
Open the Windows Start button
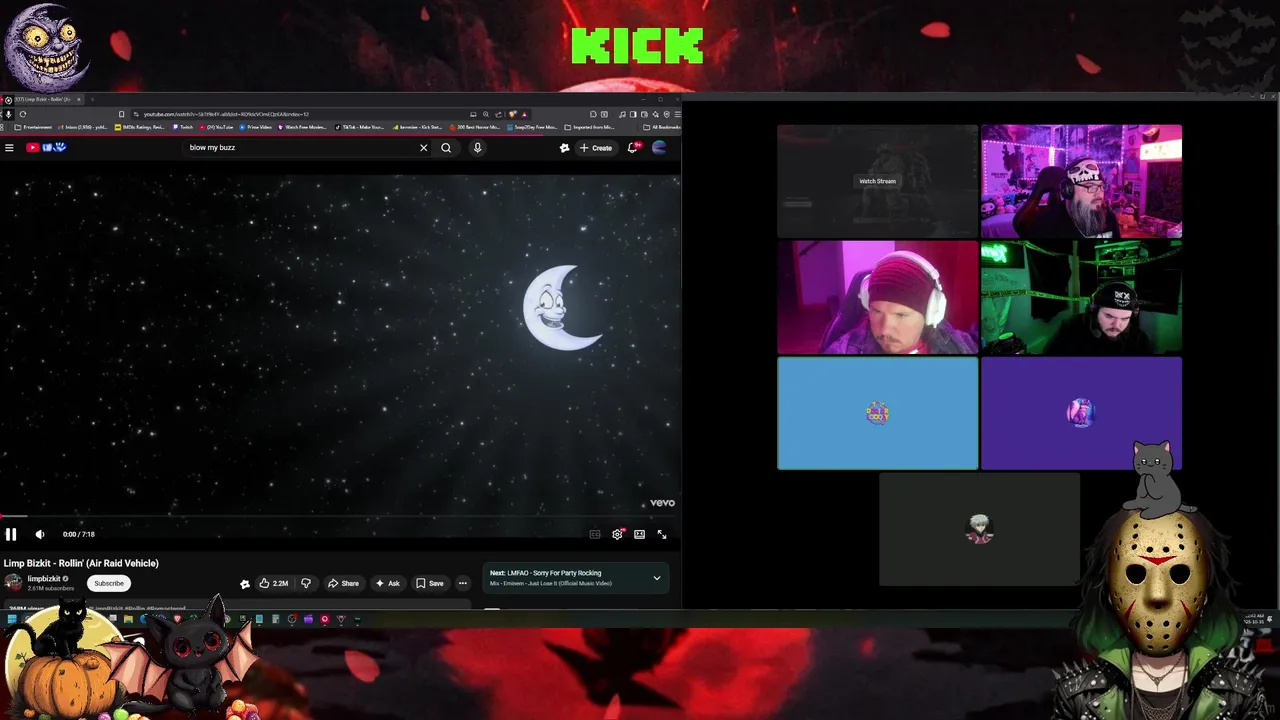12,619
